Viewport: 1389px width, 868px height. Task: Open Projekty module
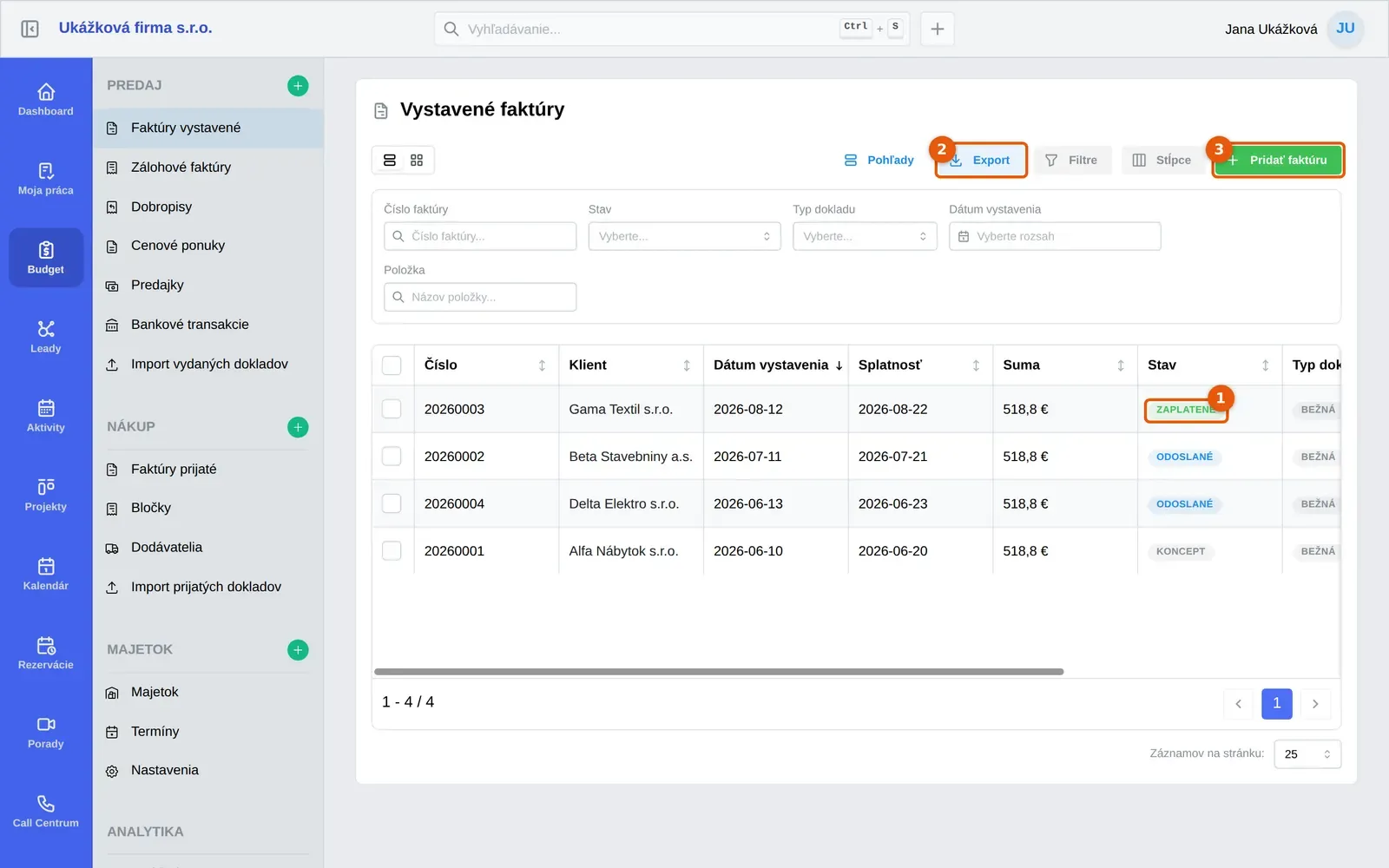coord(46,494)
